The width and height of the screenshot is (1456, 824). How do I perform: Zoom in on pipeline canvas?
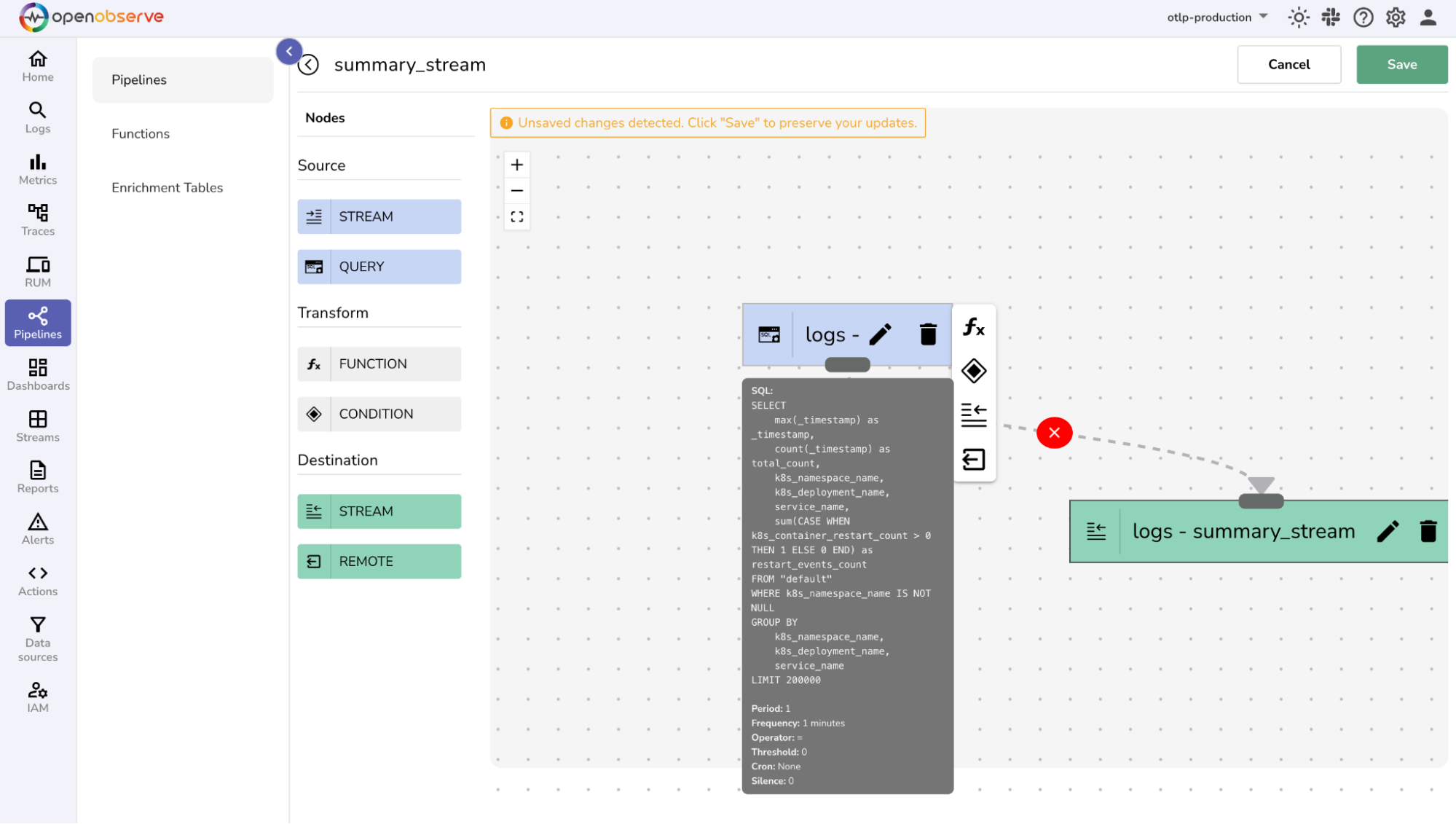[517, 165]
